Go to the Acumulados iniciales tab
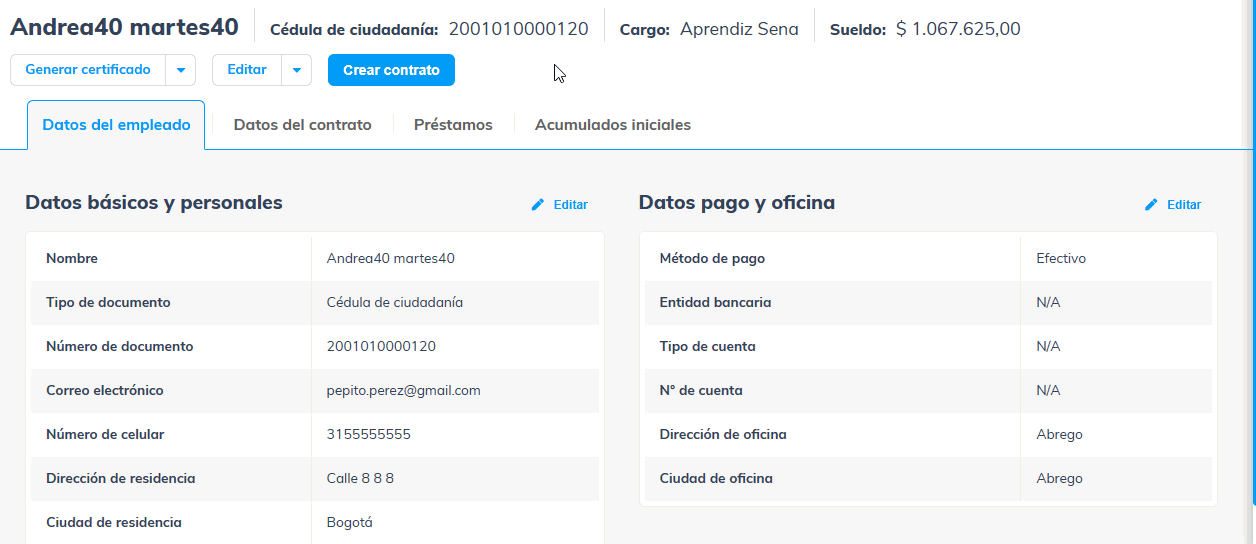Screen dimensions: 1256x544 click(612, 125)
